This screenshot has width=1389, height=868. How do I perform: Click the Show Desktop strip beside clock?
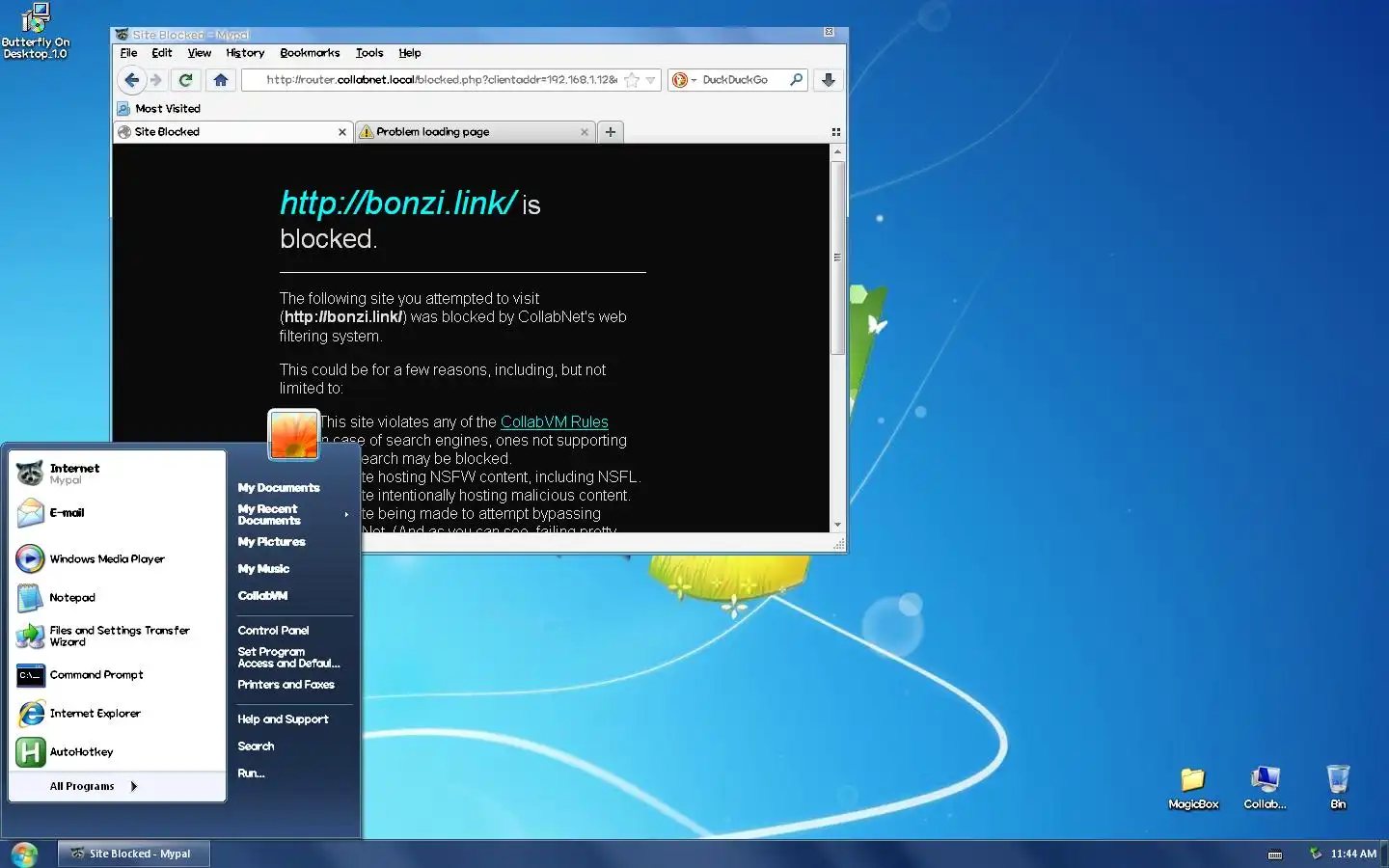(1385, 854)
